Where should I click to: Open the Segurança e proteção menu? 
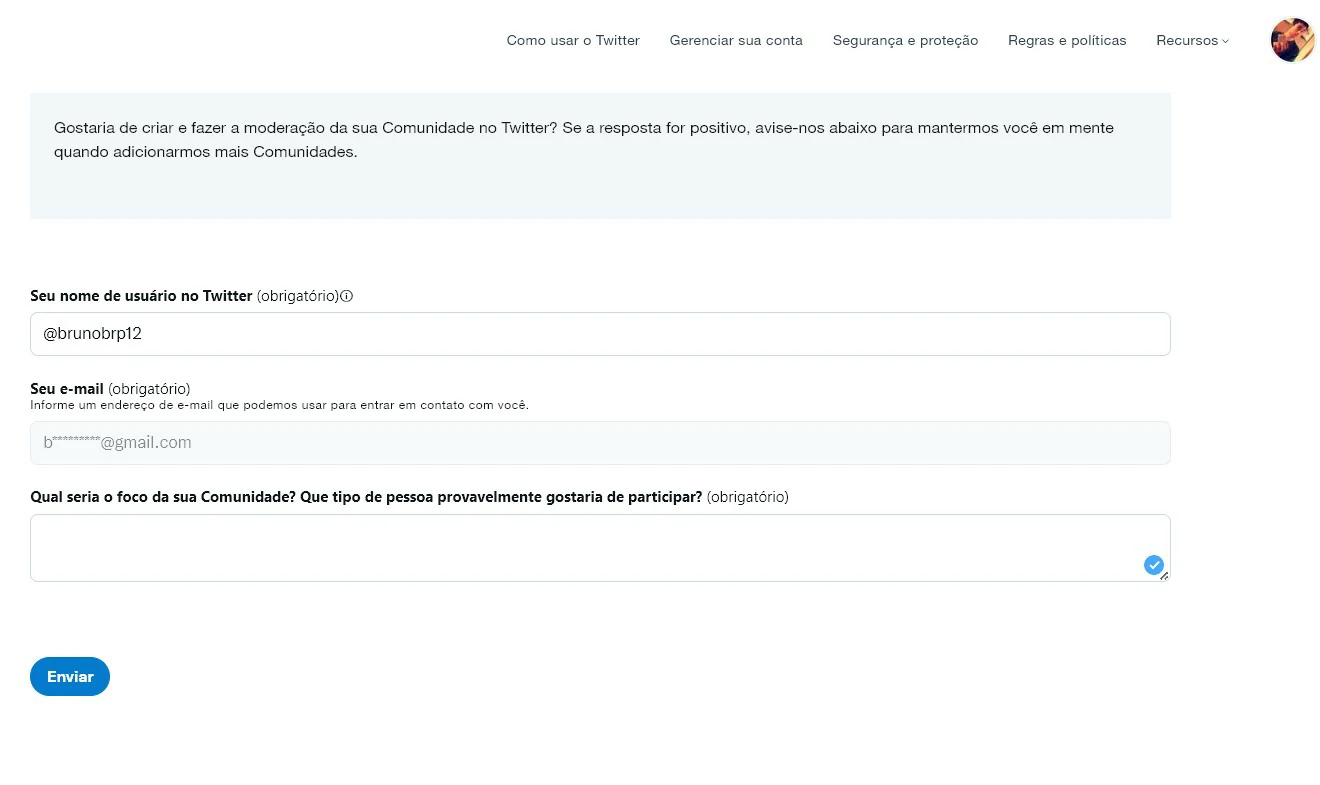tap(905, 41)
